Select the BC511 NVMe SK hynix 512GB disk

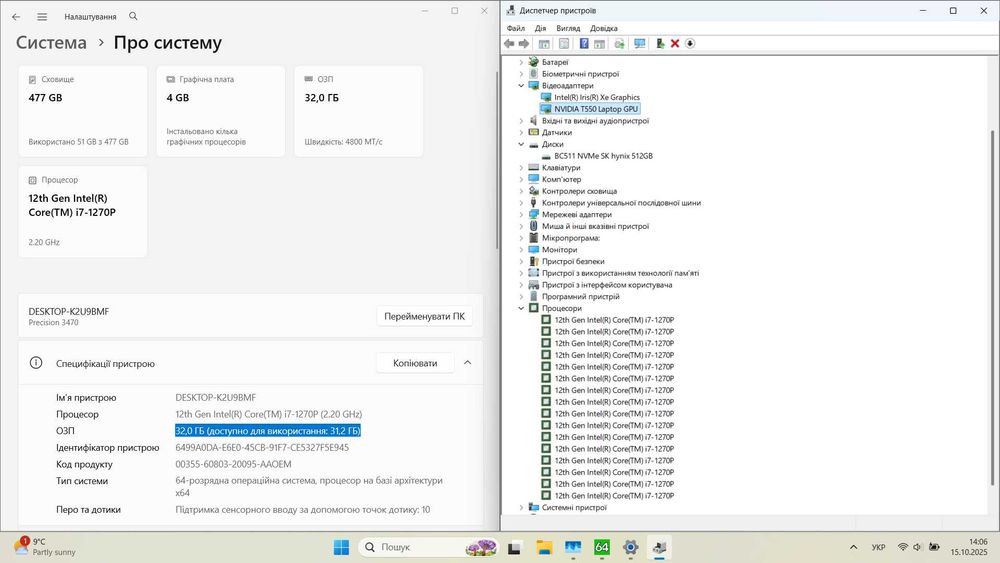pyautogui.click(x=603, y=156)
